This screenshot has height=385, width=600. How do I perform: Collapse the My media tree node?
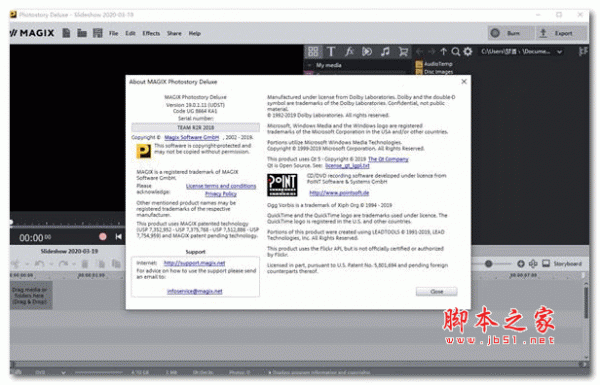click(x=310, y=65)
